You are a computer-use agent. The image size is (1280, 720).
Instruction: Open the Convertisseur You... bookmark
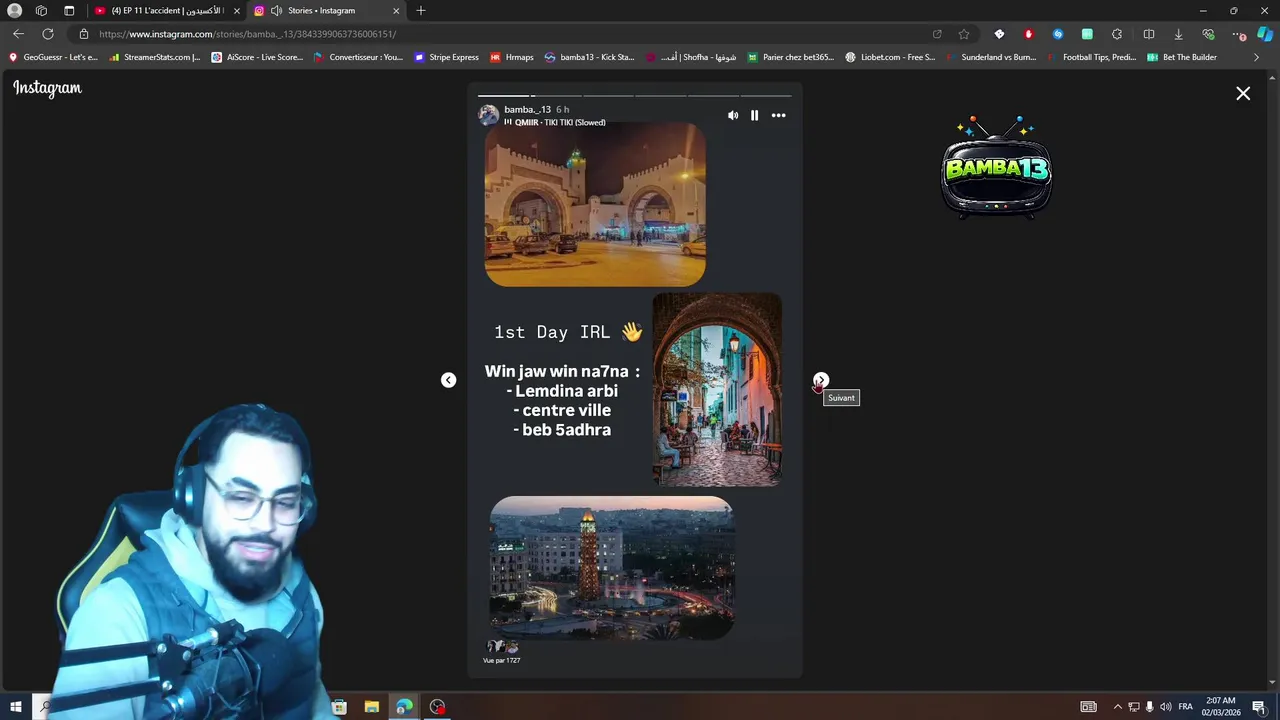pos(358,57)
